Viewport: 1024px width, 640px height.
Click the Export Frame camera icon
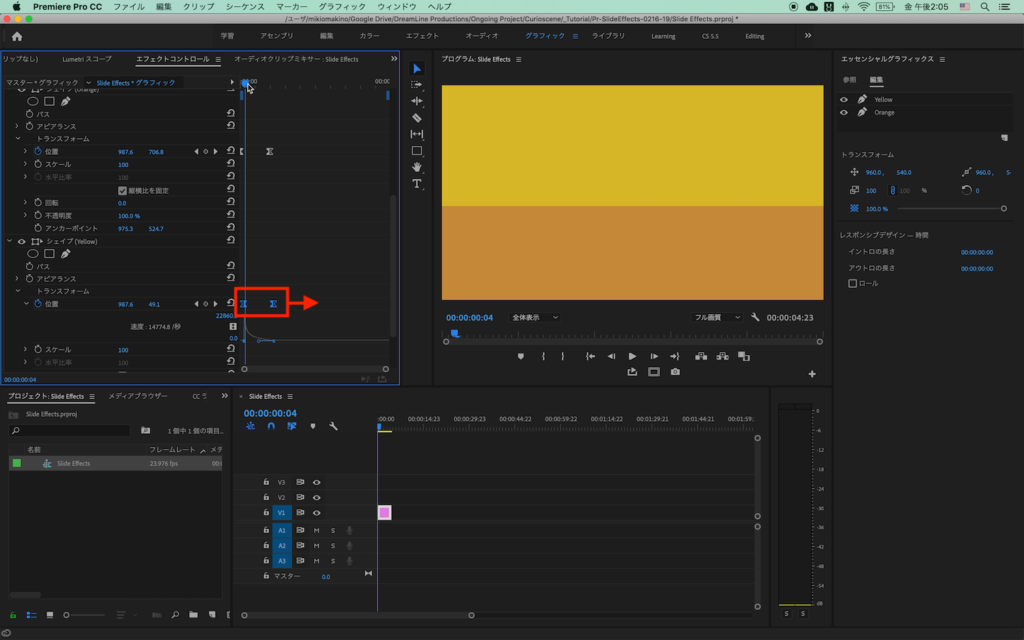675,372
